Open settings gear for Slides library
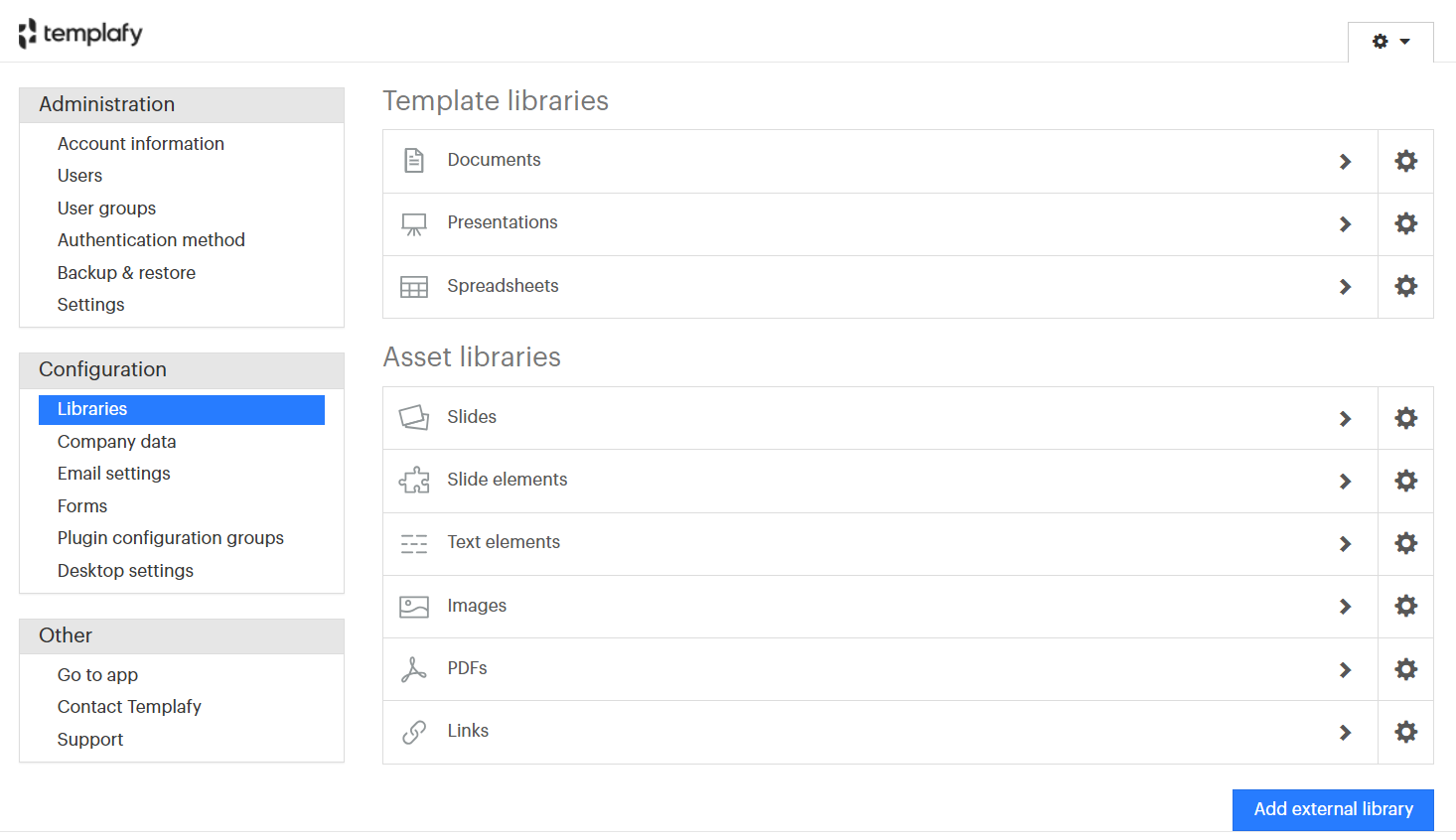 point(1405,418)
